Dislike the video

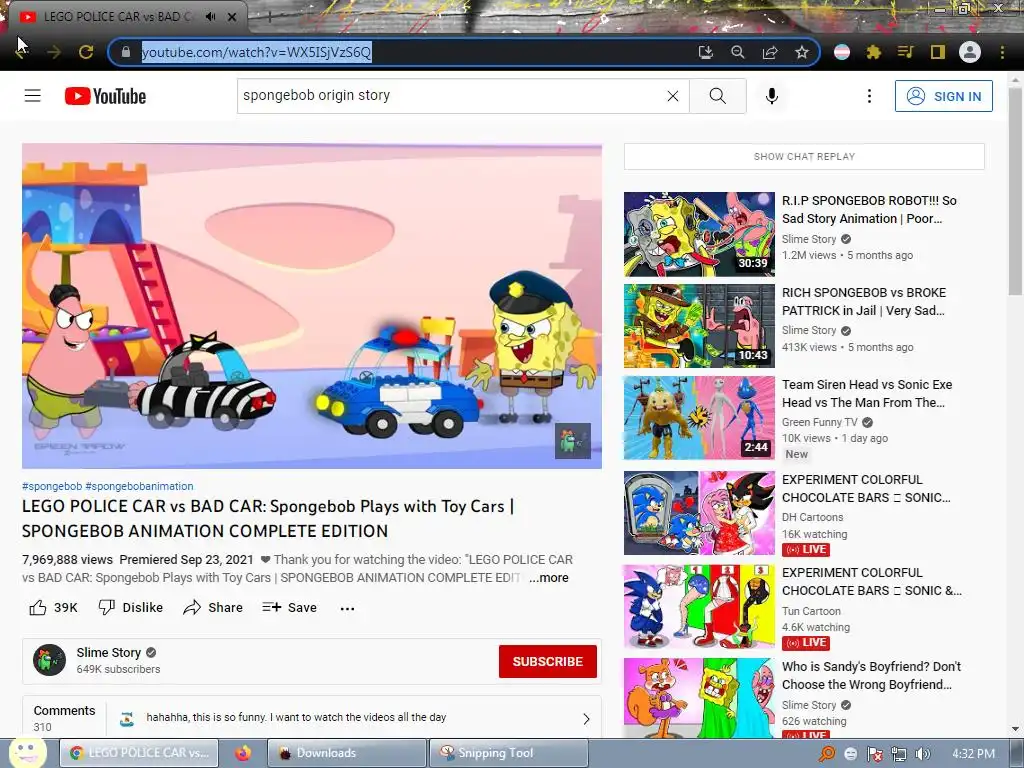pos(131,608)
